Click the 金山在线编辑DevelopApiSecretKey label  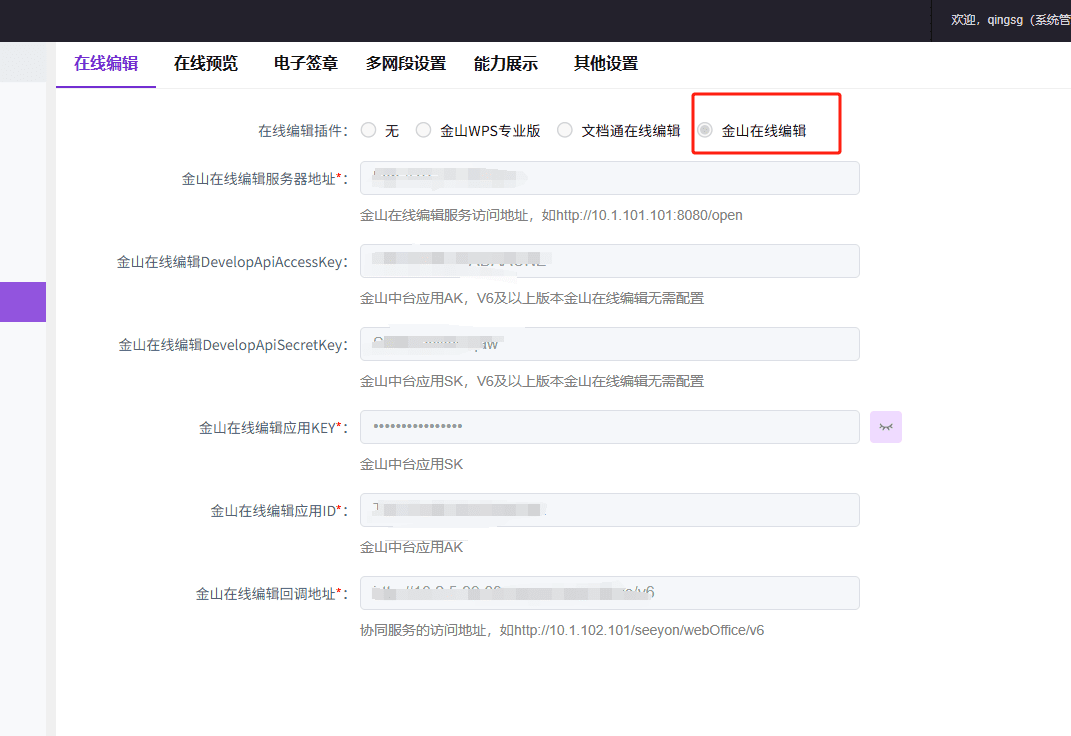coord(233,345)
